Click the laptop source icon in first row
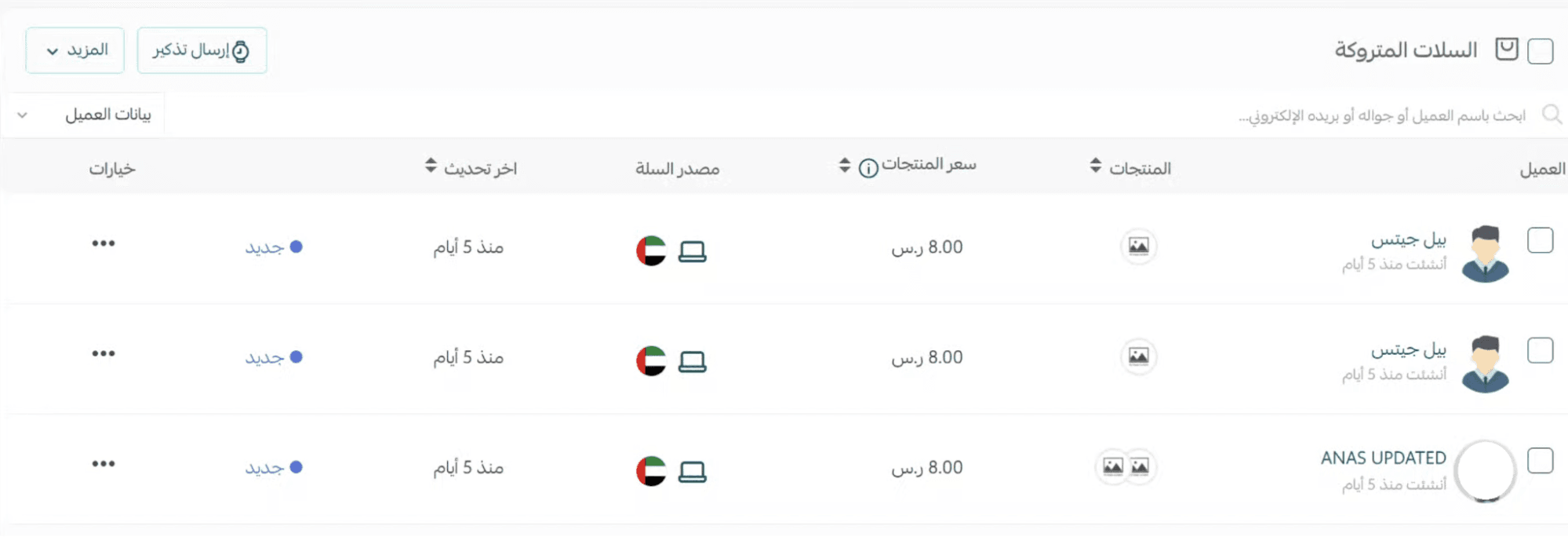 (x=692, y=251)
